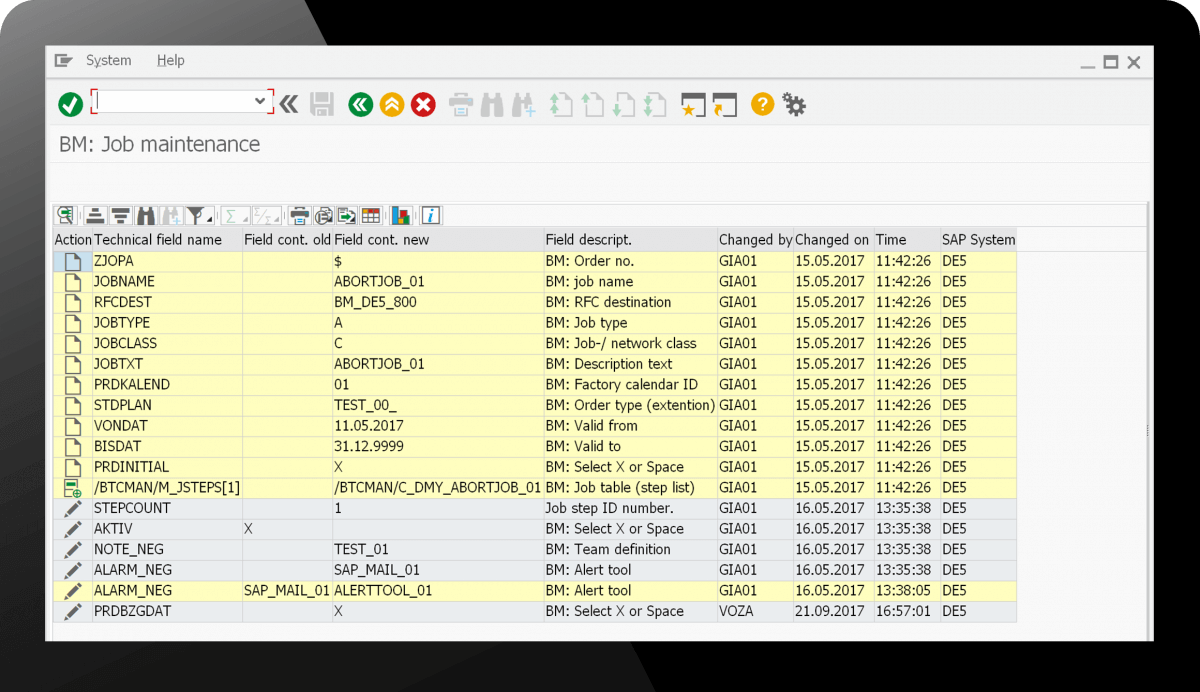Select the "TEST_00_" cell

438,405
